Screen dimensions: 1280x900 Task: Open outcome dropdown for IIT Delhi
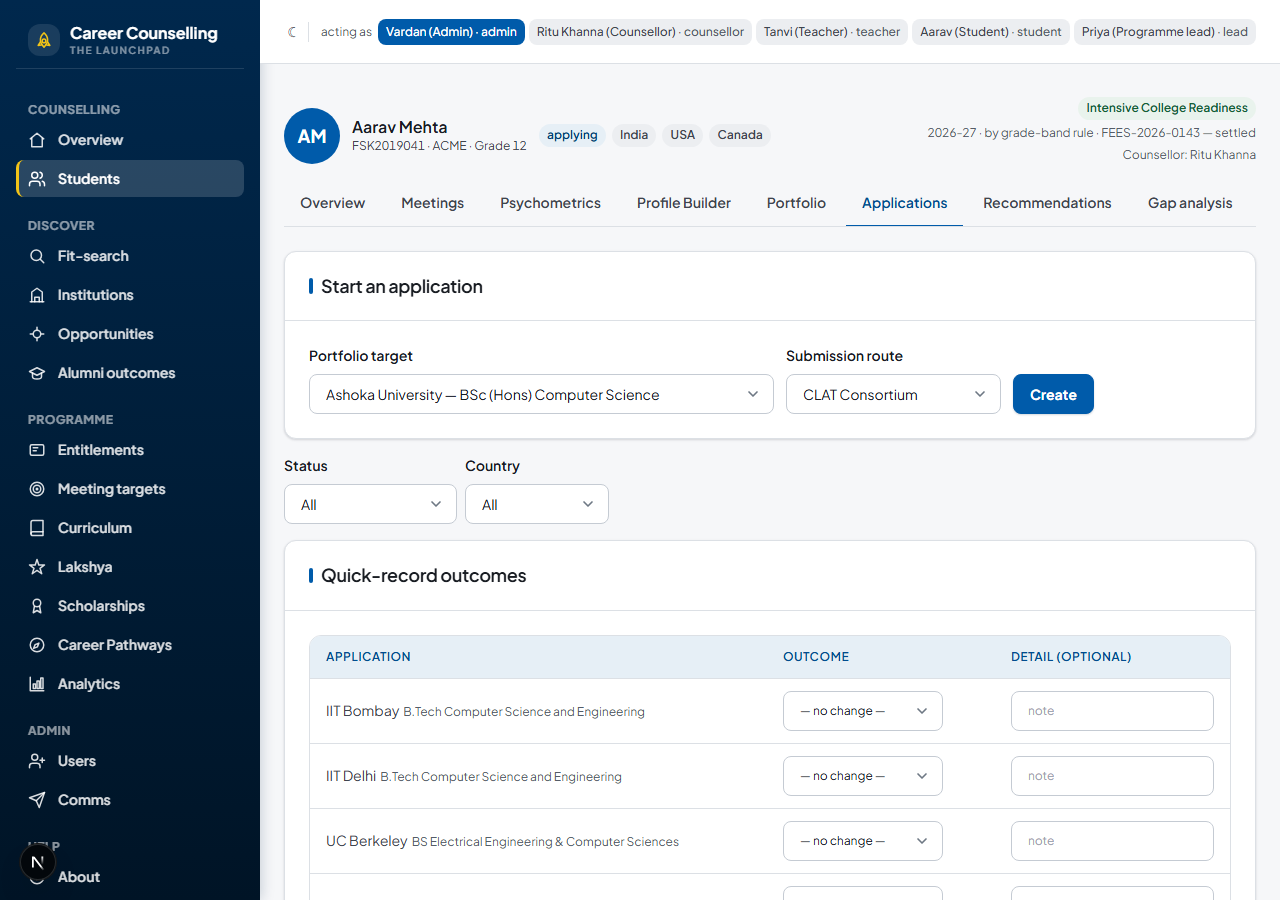[863, 776]
